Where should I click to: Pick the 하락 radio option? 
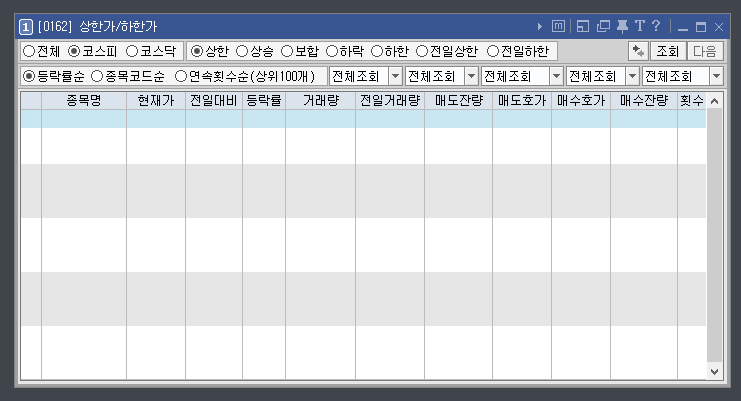345,51
